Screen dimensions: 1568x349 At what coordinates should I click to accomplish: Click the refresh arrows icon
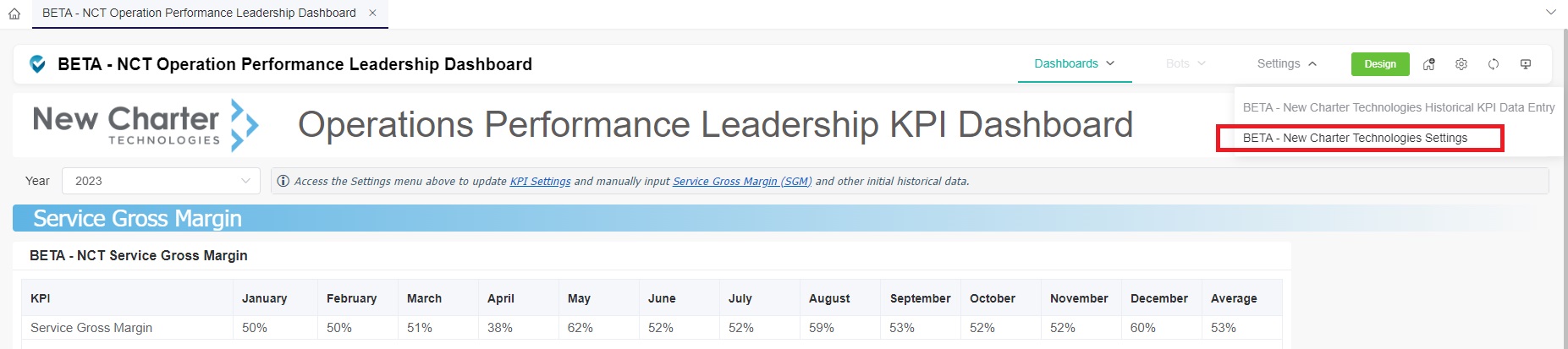tap(1494, 64)
